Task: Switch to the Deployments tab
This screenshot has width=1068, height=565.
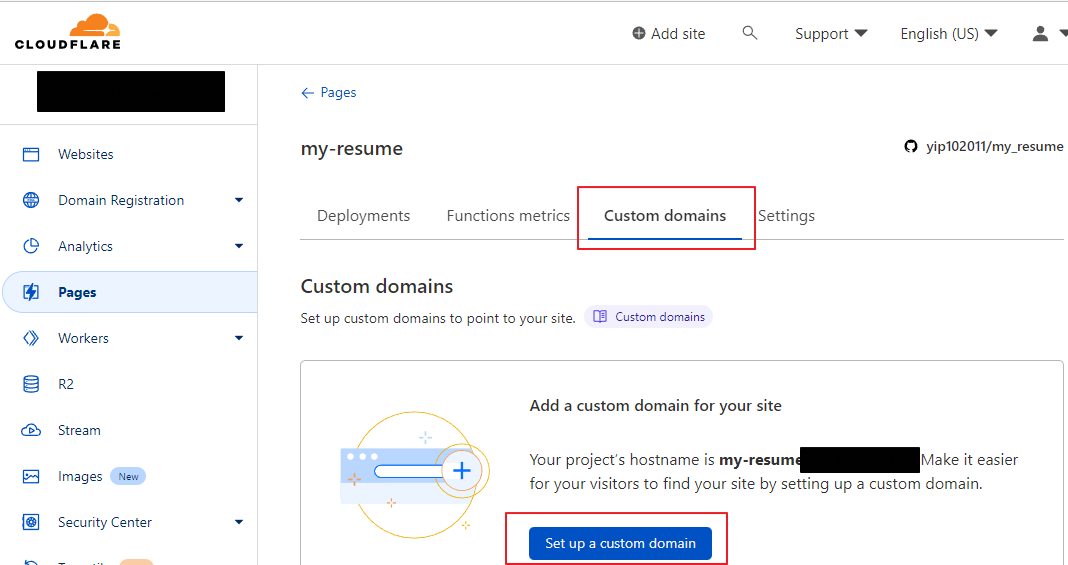Action: coord(363,215)
